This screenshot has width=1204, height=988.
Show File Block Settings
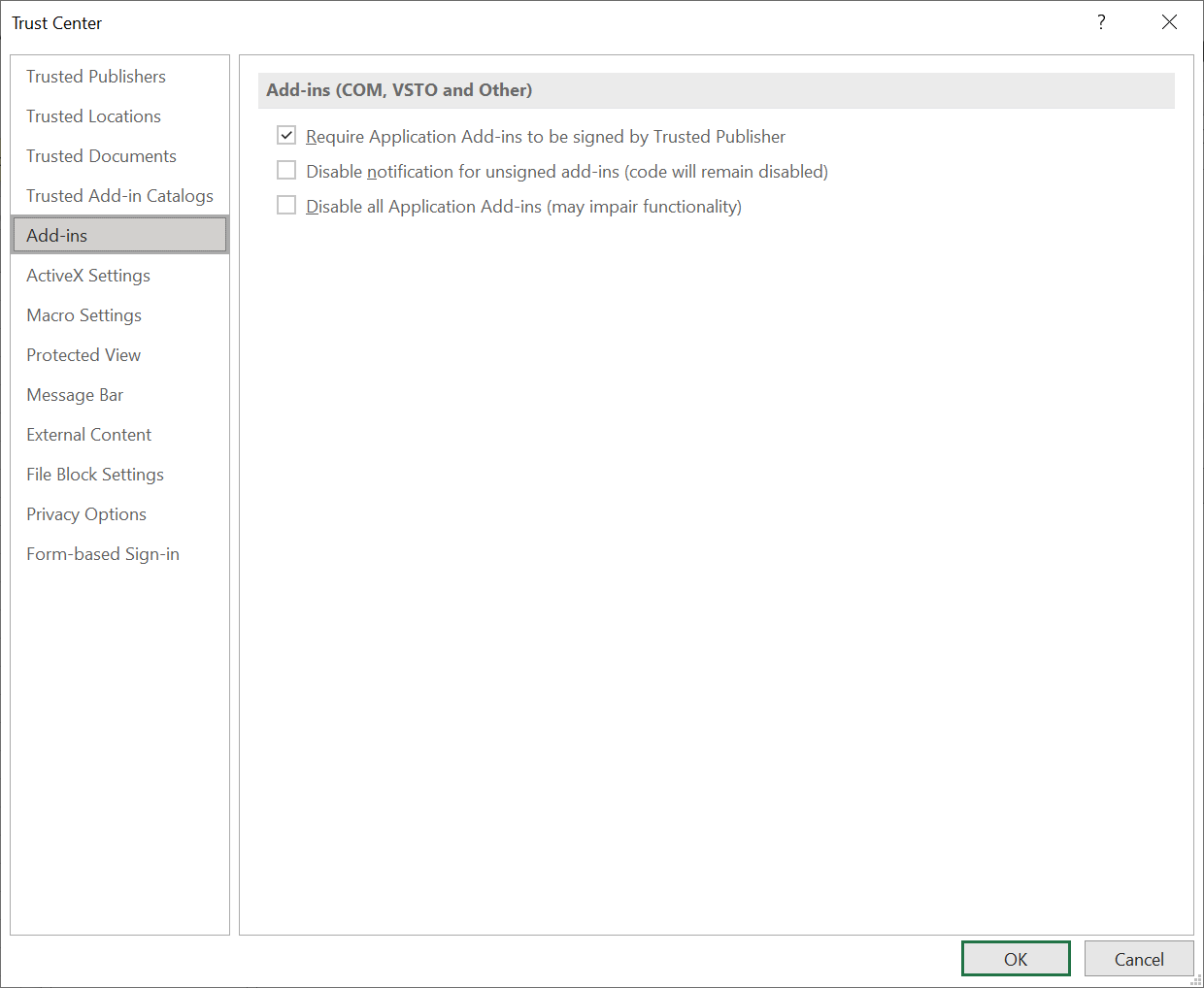119,475
